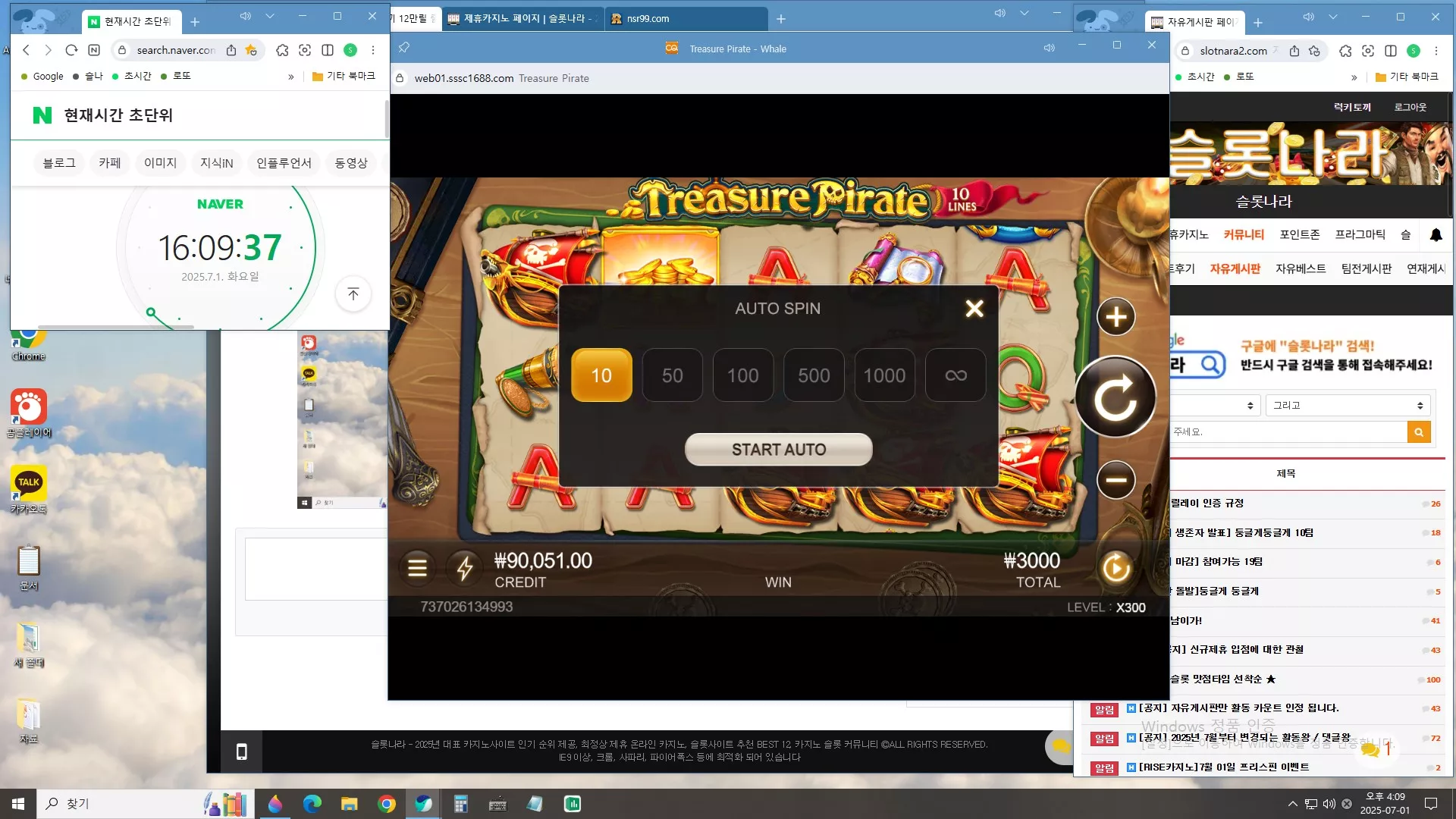Open the 카페 tab on Naver

110,163
